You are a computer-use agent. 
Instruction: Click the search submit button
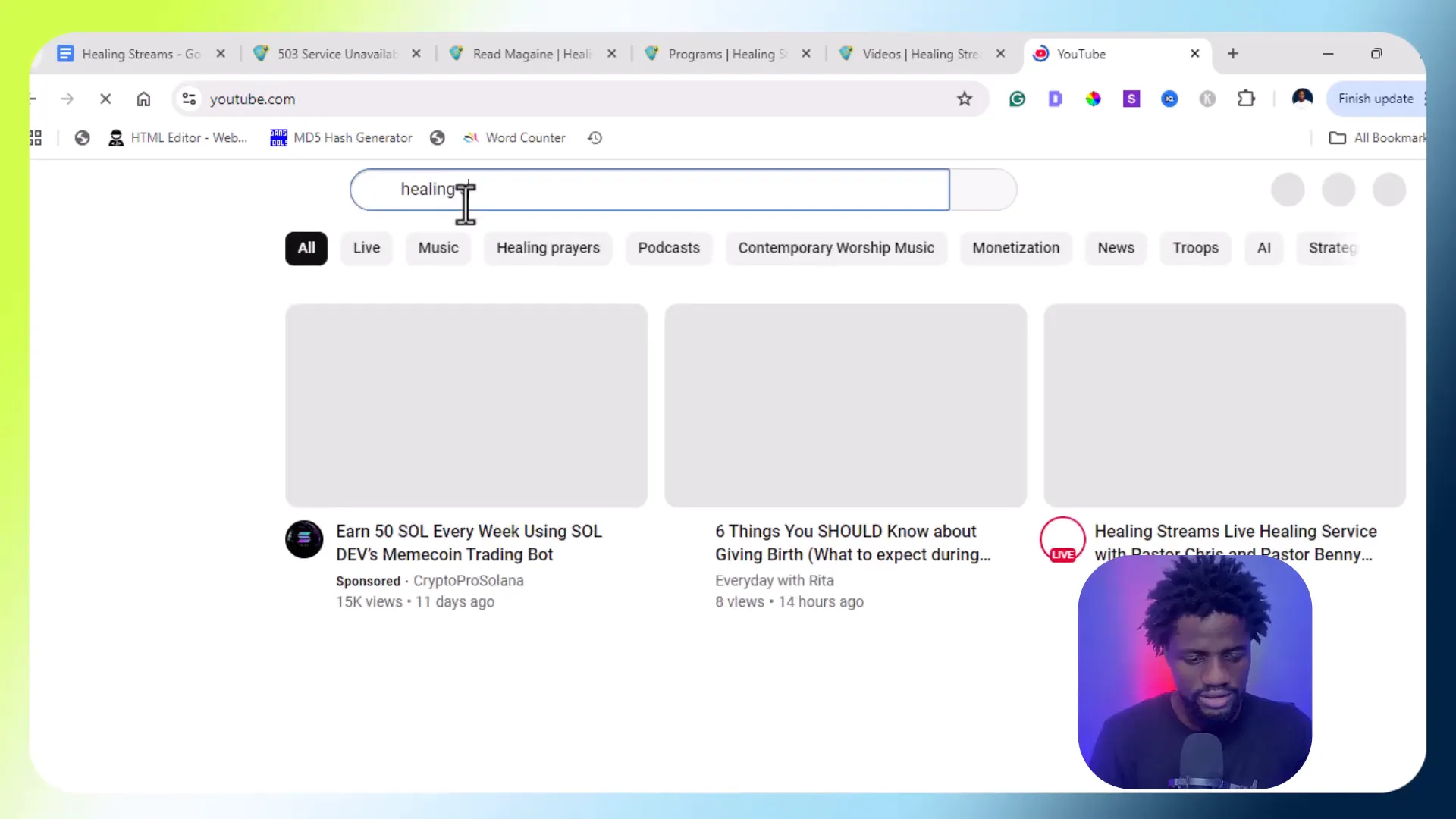pos(983,190)
